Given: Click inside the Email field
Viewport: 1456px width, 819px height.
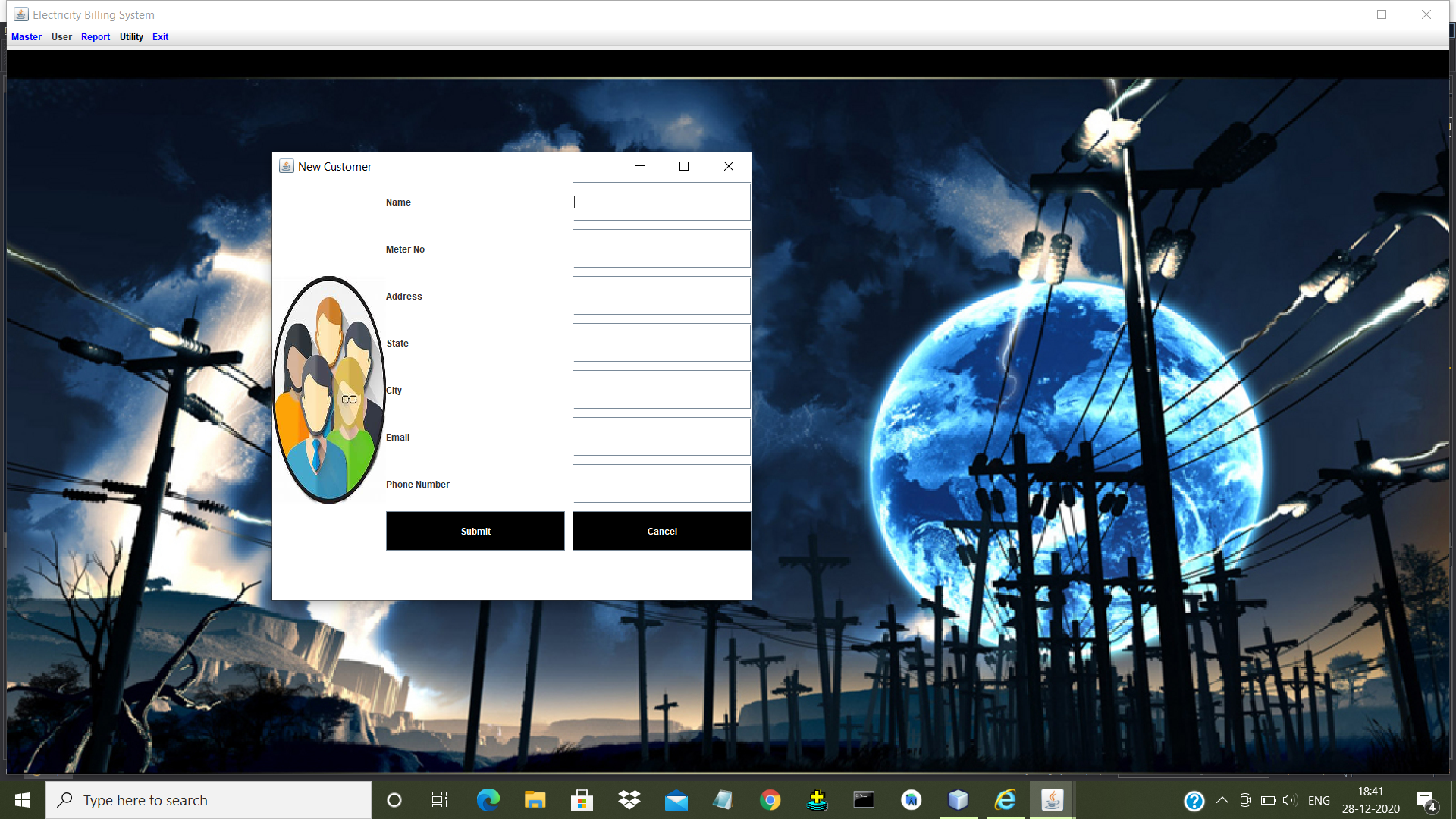Looking at the screenshot, I should [661, 436].
